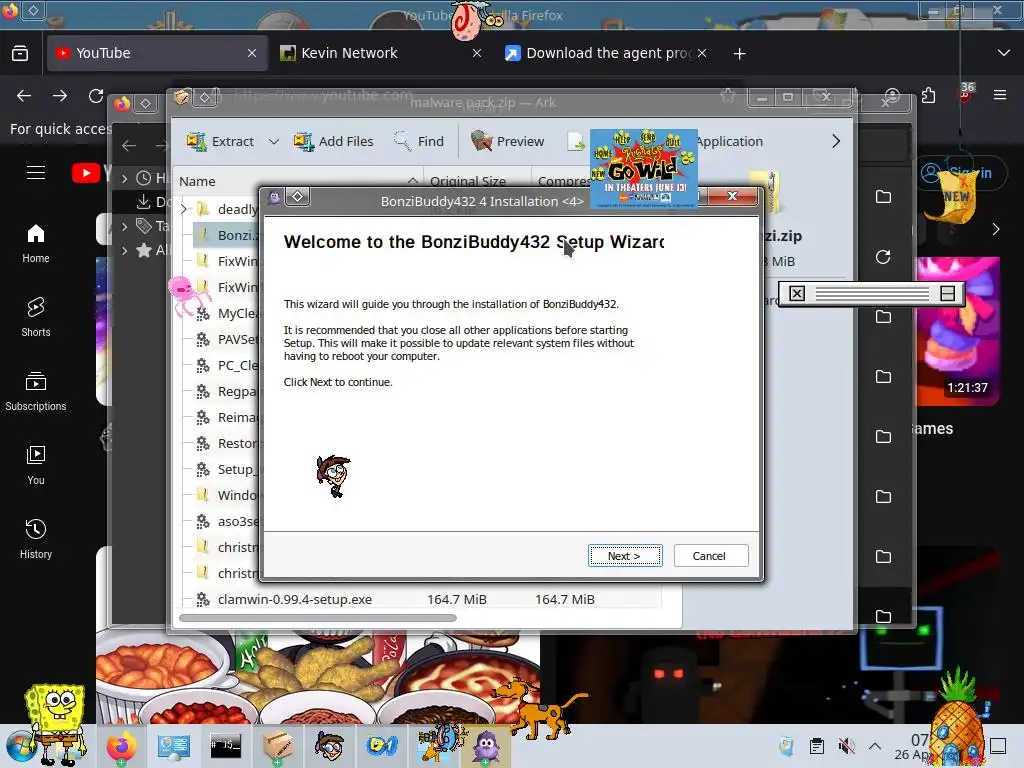The width and height of the screenshot is (1024, 768).
Task: Close the Kevin Network tab
Action: tap(477, 53)
